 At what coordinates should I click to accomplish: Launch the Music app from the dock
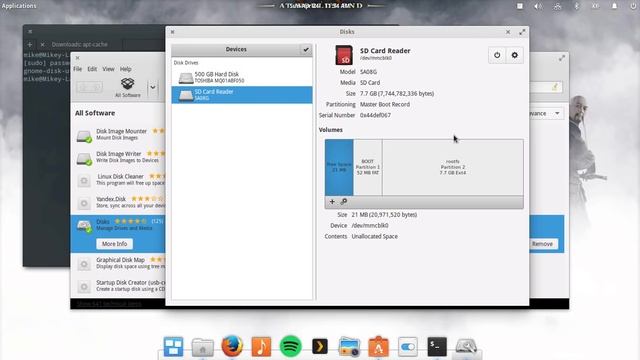(x=261, y=347)
